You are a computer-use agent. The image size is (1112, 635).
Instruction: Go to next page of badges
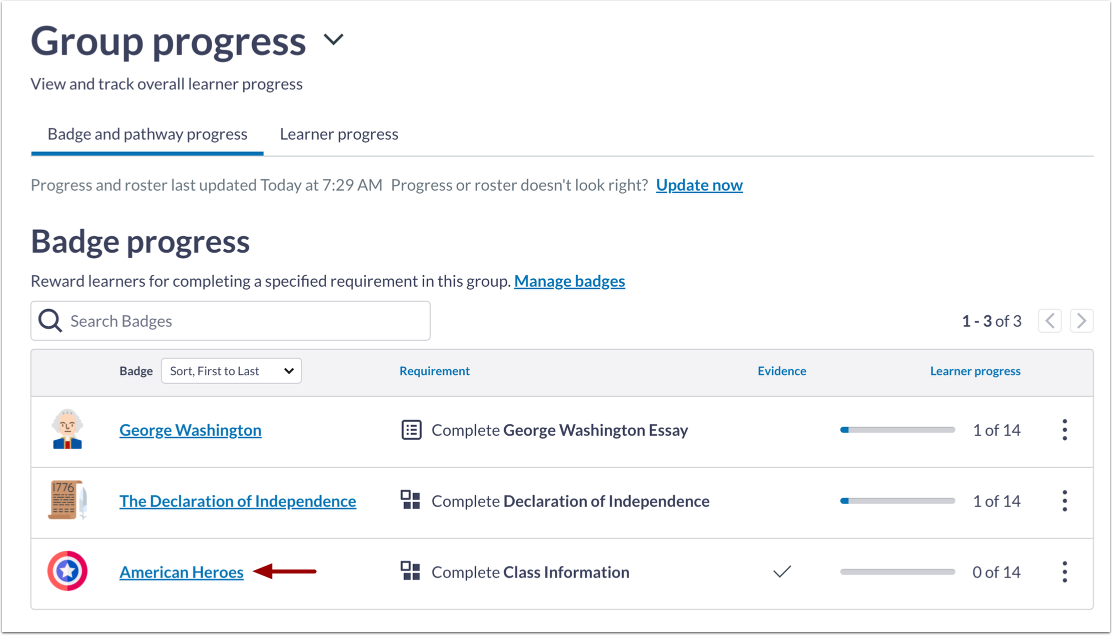pyautogui.click(x=1081, y=321)
